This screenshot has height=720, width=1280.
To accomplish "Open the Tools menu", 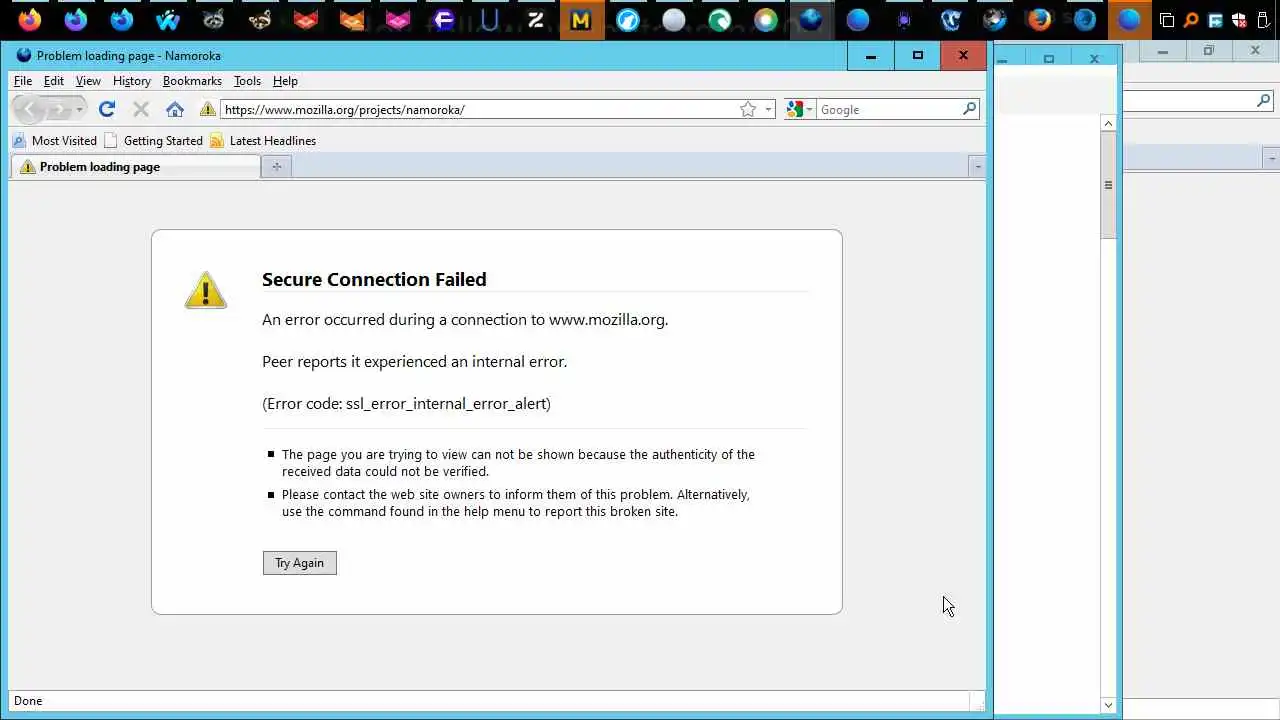I will (247, 81).
